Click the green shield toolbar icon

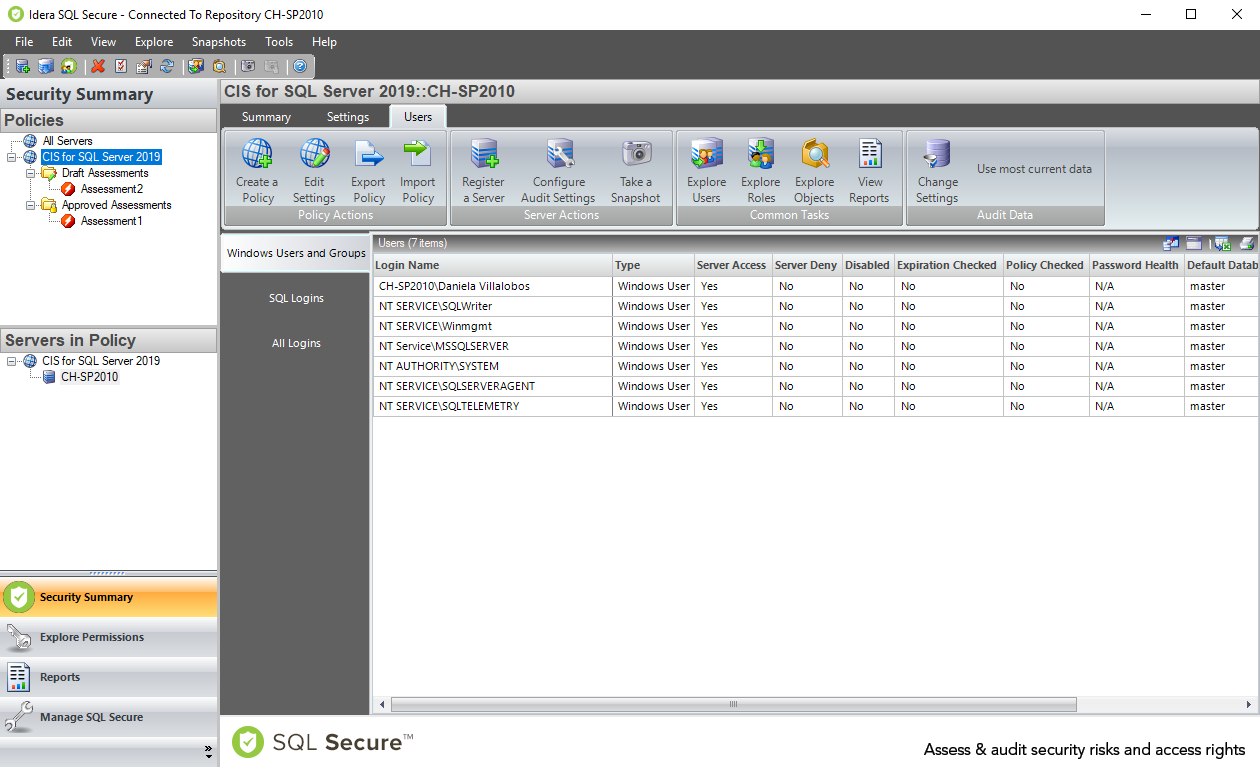coord(68,66)
